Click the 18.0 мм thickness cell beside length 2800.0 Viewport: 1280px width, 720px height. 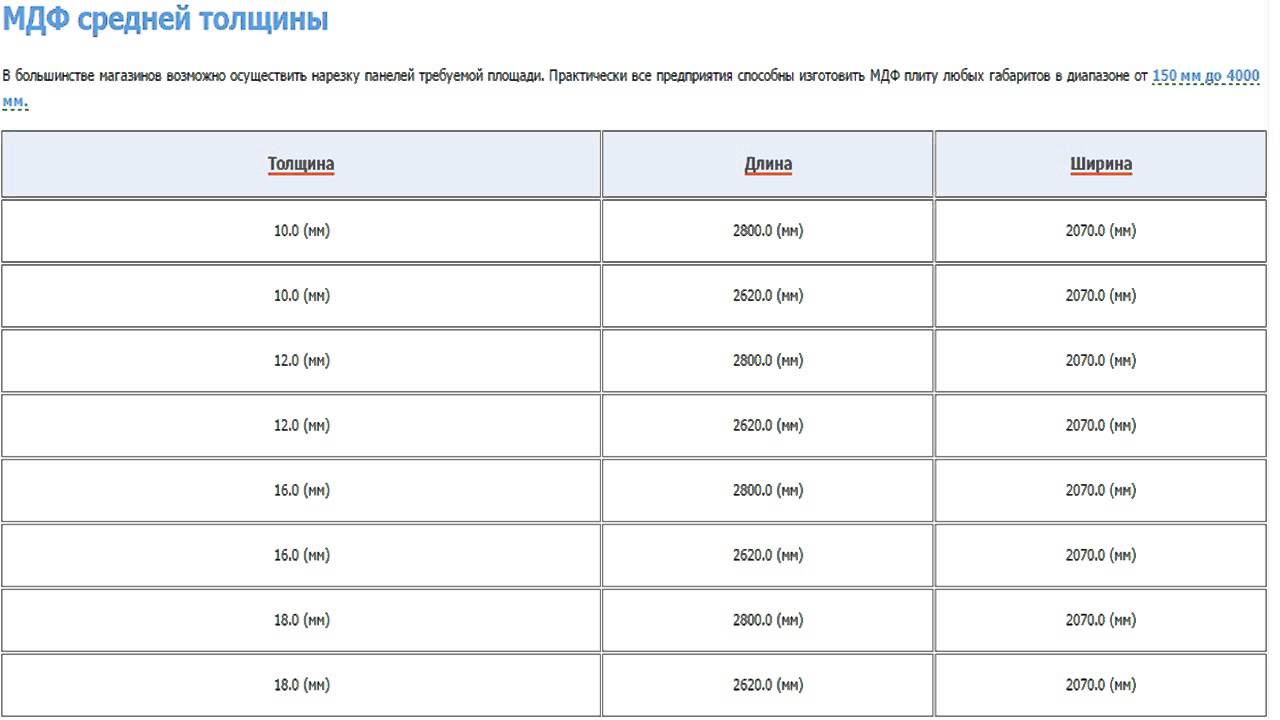(x=301, y=621)
